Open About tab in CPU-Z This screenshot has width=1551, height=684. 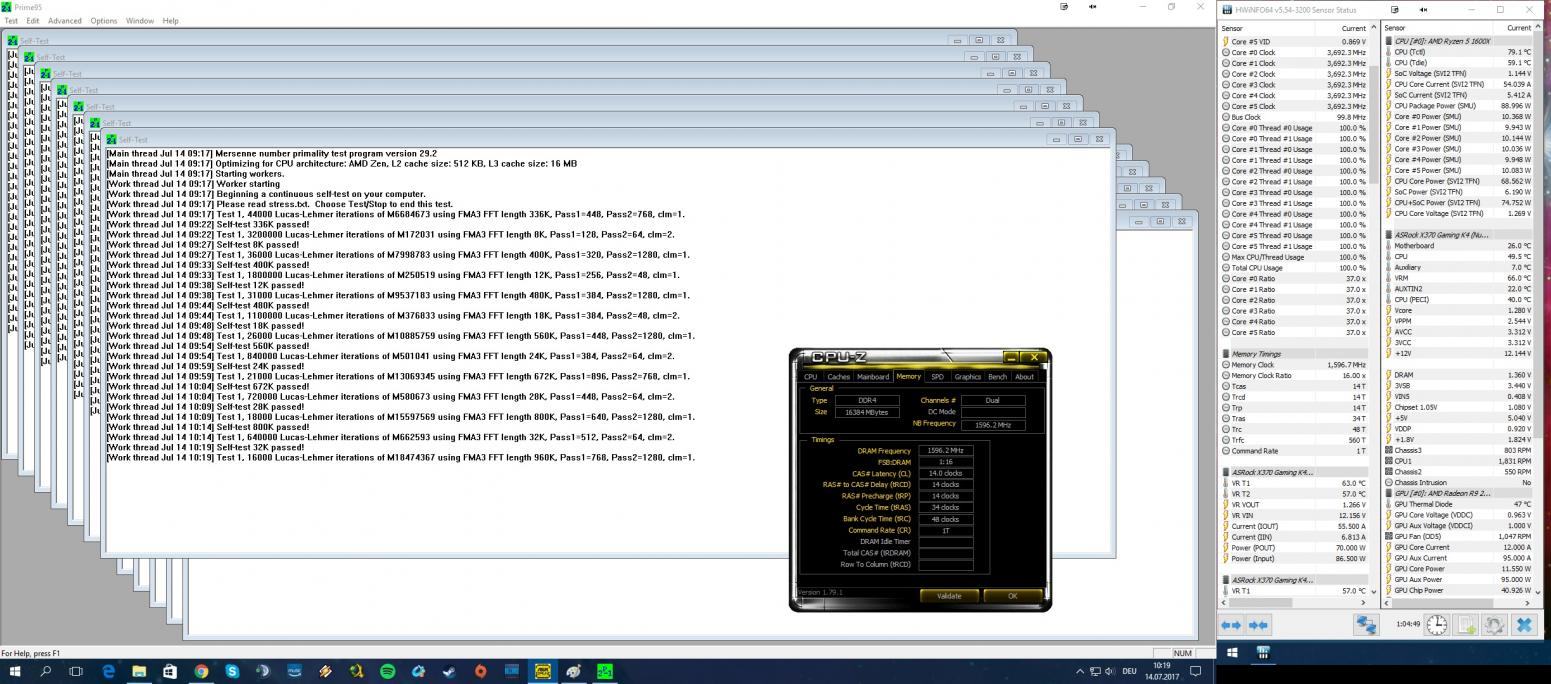coord(1024,377)
